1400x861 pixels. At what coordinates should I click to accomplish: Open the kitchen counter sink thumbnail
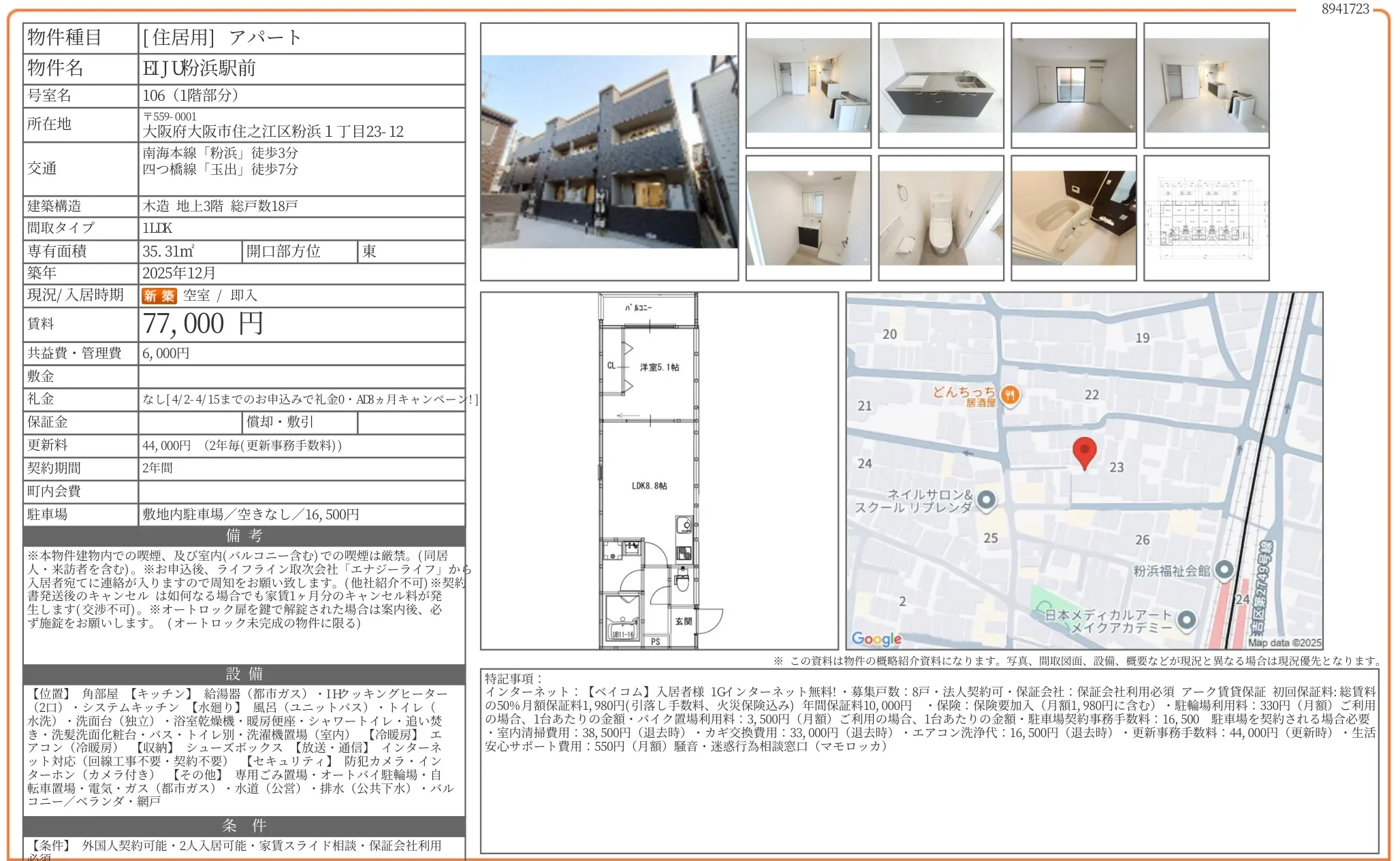(940, 85)
